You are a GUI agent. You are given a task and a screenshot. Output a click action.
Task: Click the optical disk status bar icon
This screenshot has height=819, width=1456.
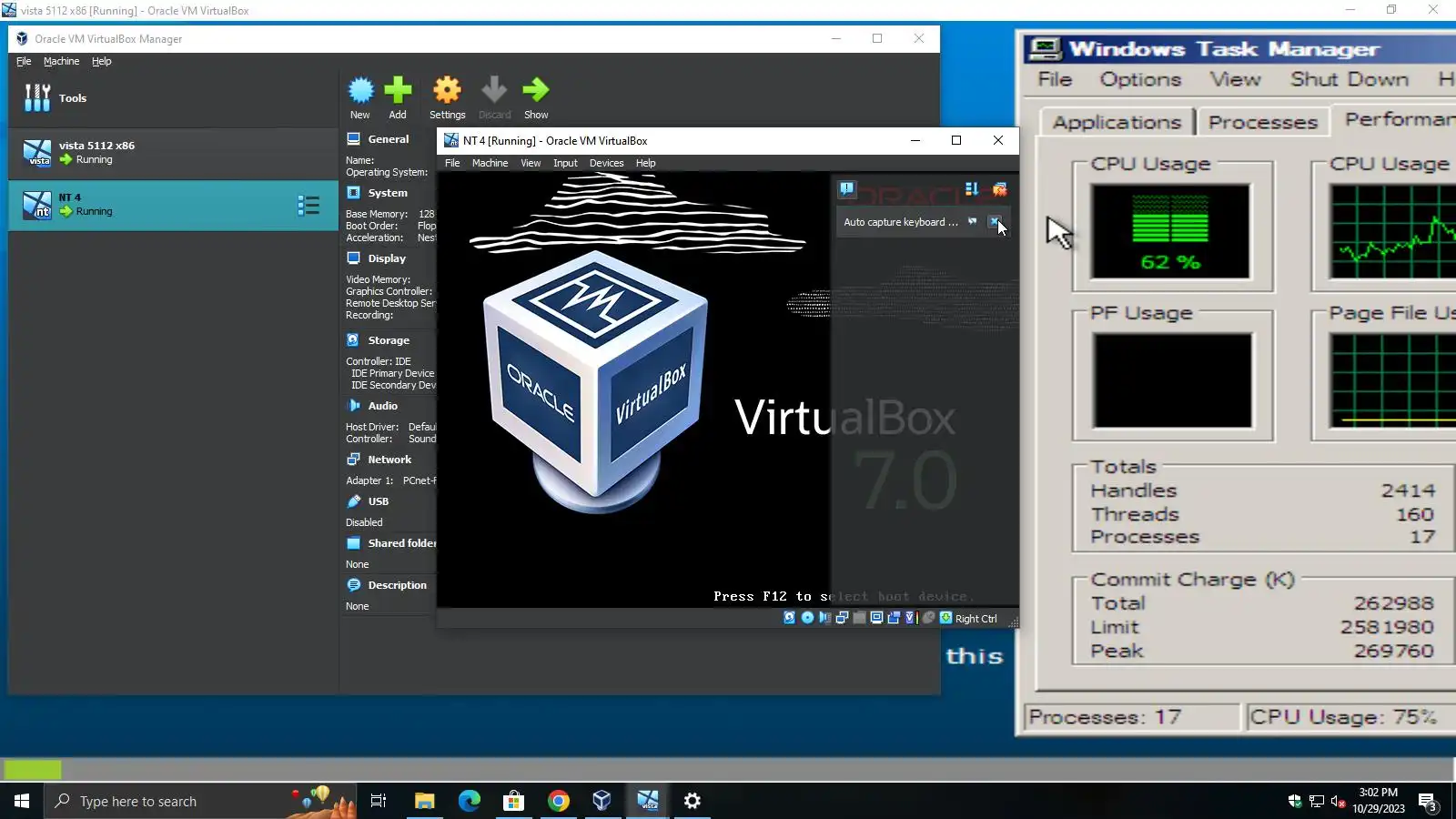click(807, 618)
